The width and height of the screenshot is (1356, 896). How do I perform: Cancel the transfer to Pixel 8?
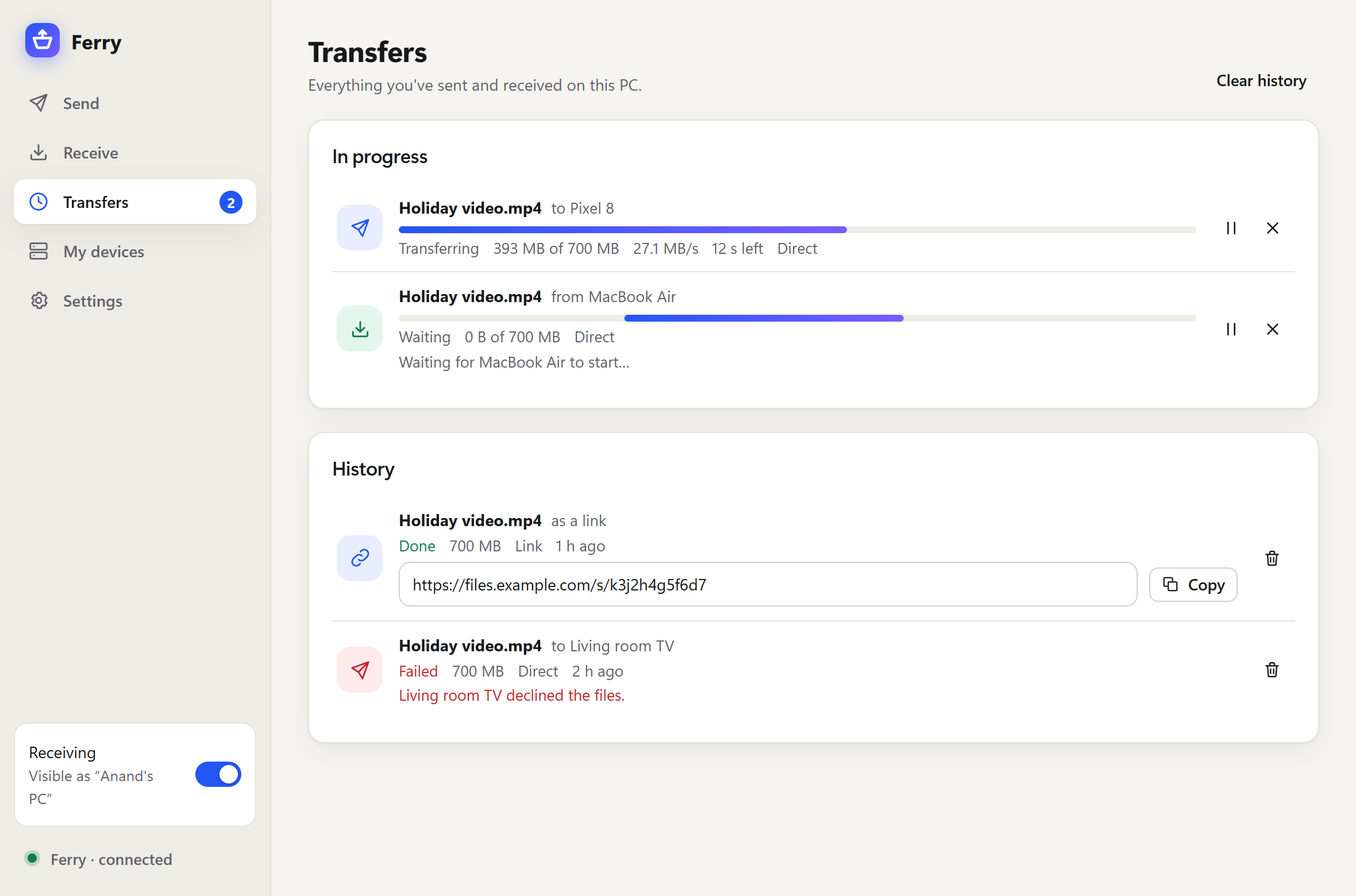pos(1273,228)
